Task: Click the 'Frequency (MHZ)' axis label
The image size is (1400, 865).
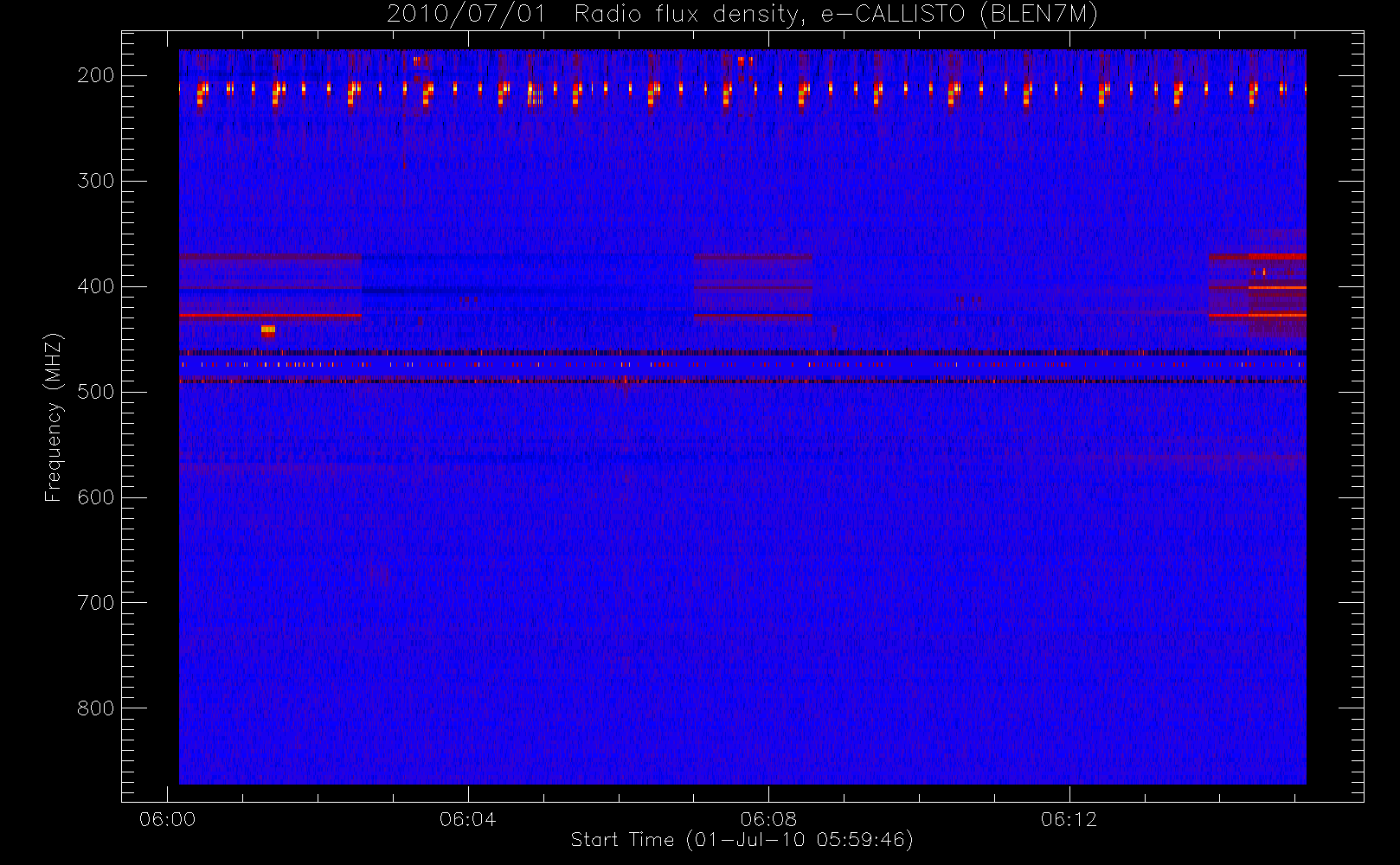Action: (x=54, y=417)
